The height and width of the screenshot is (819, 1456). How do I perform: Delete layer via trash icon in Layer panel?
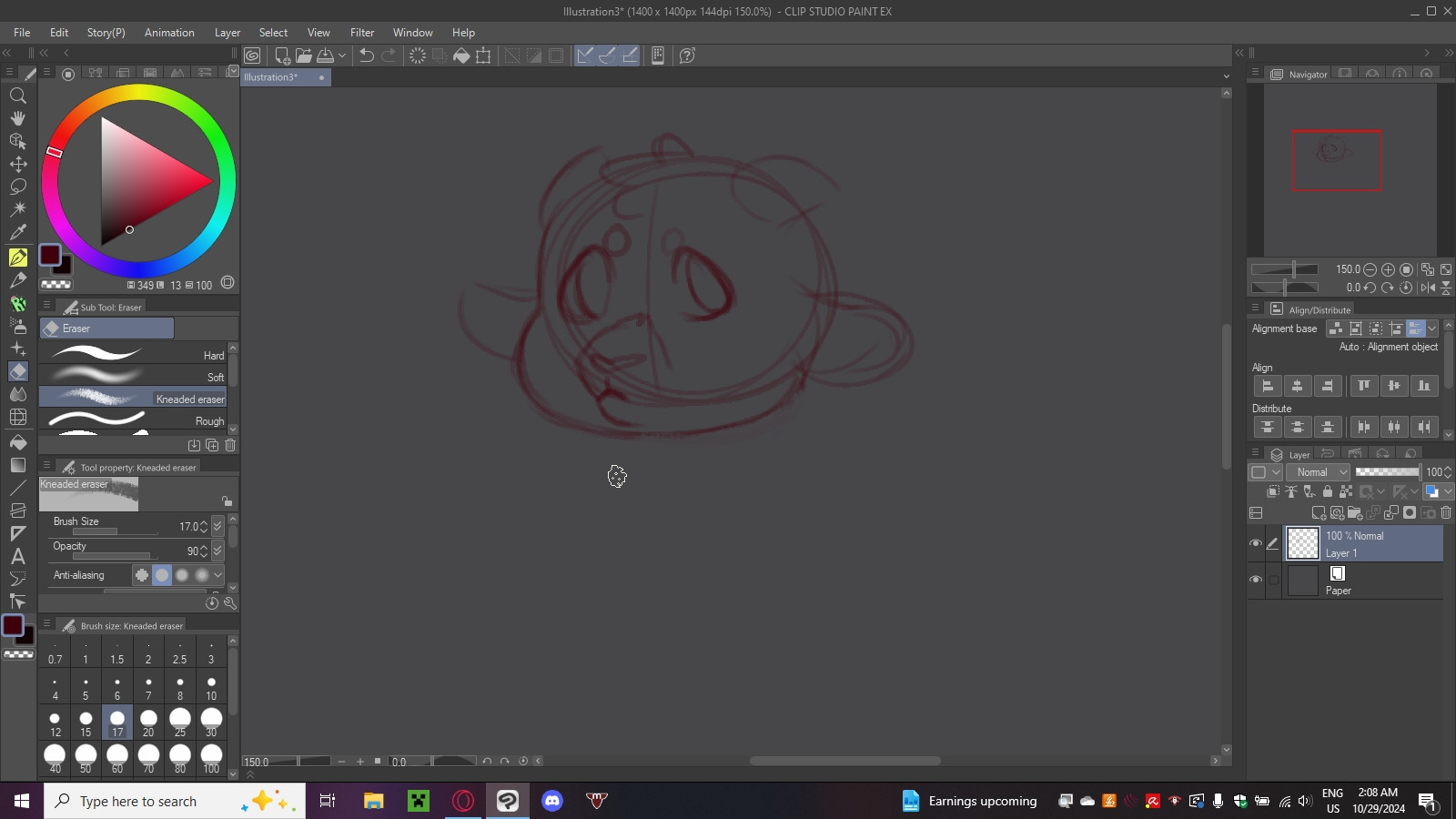click(1446, 513)
